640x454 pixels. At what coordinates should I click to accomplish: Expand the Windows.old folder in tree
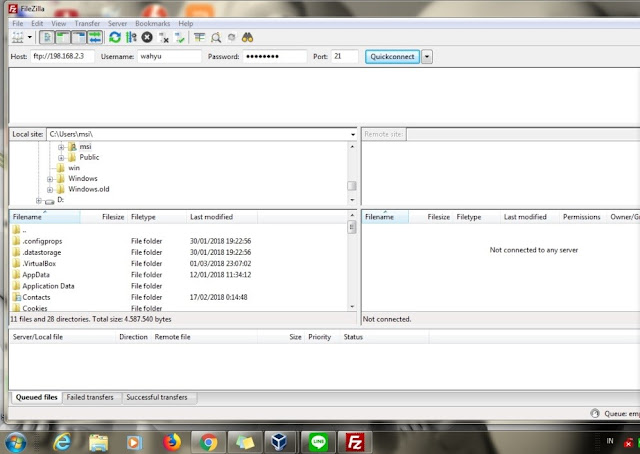[x=50, y=189]
